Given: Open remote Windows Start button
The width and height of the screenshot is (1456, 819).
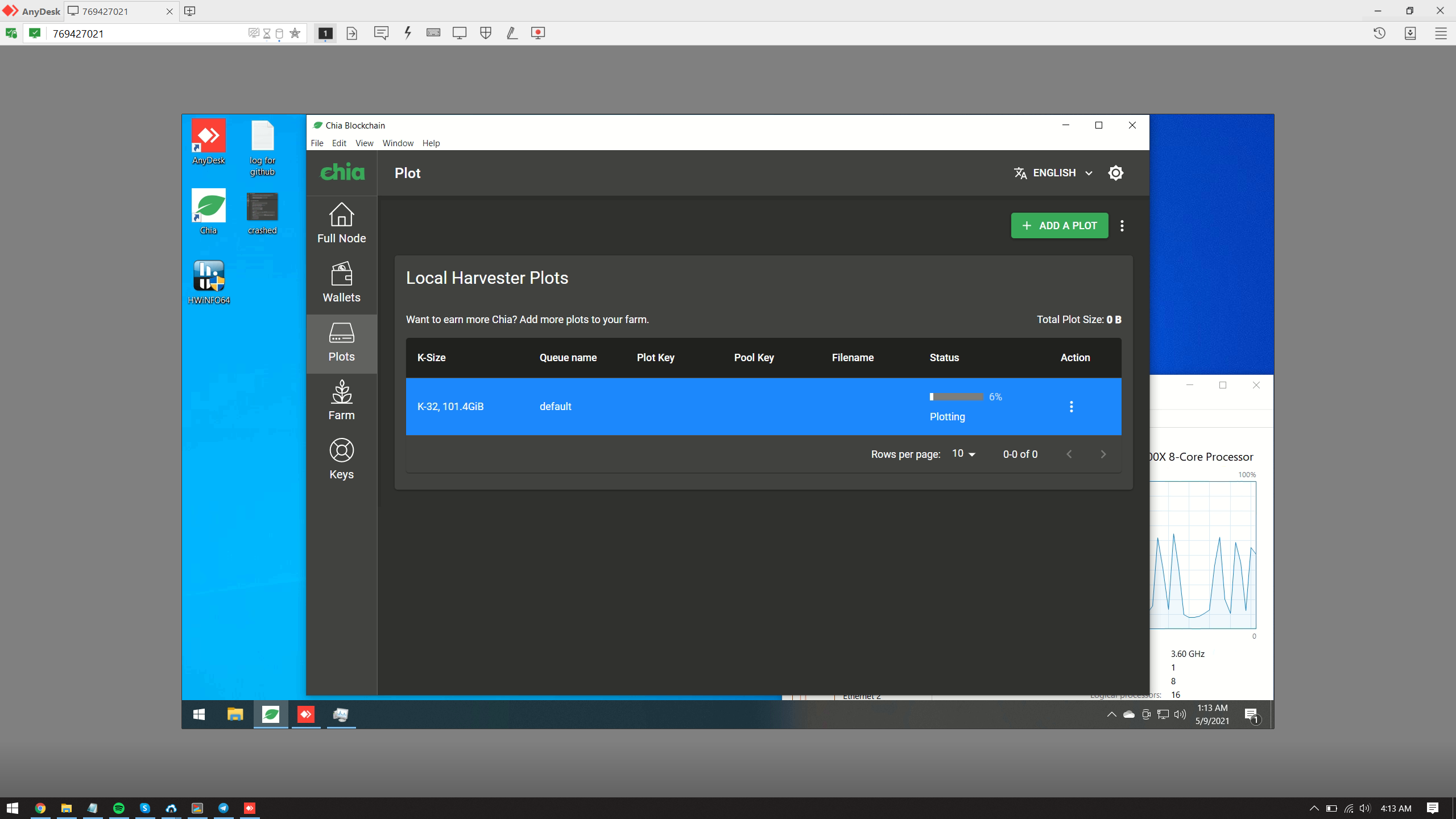Looking at the screenshot, I should coord(199,714).
